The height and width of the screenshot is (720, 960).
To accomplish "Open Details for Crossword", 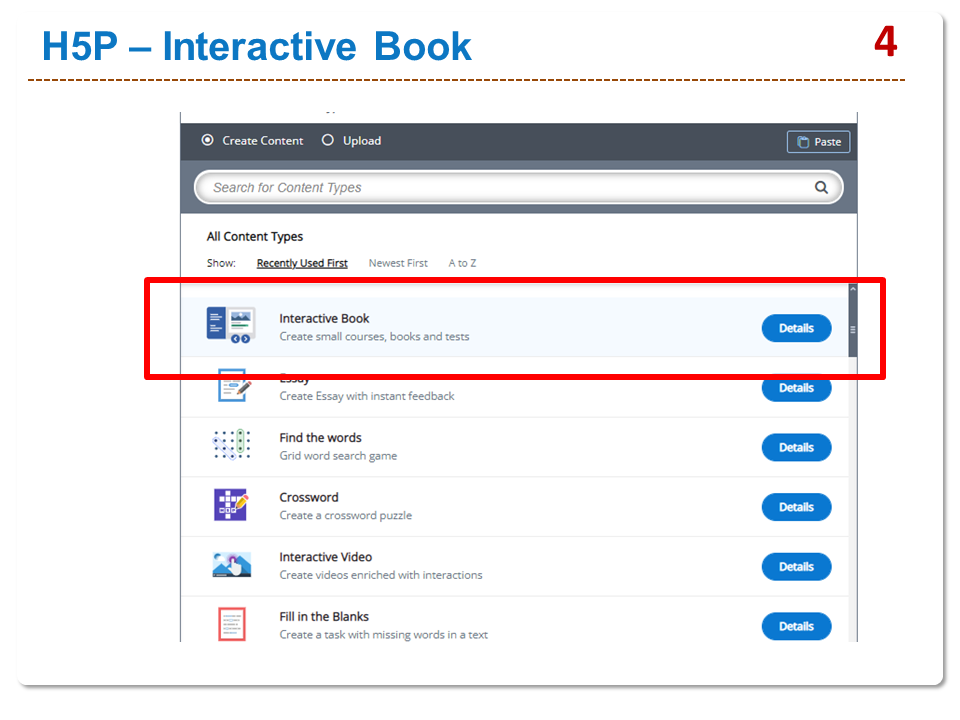I will (x=796, y=507).
